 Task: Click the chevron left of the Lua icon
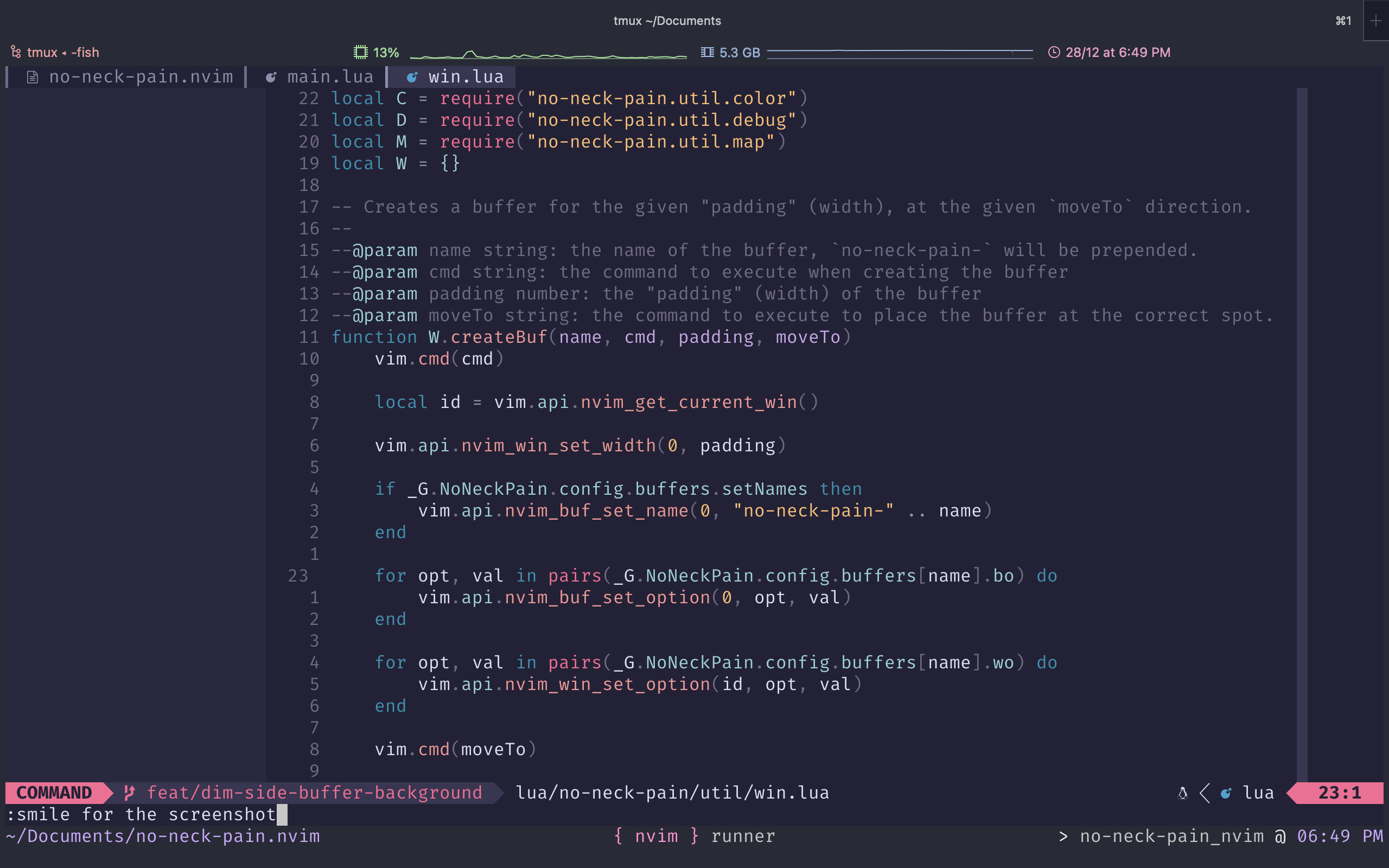1203,792
